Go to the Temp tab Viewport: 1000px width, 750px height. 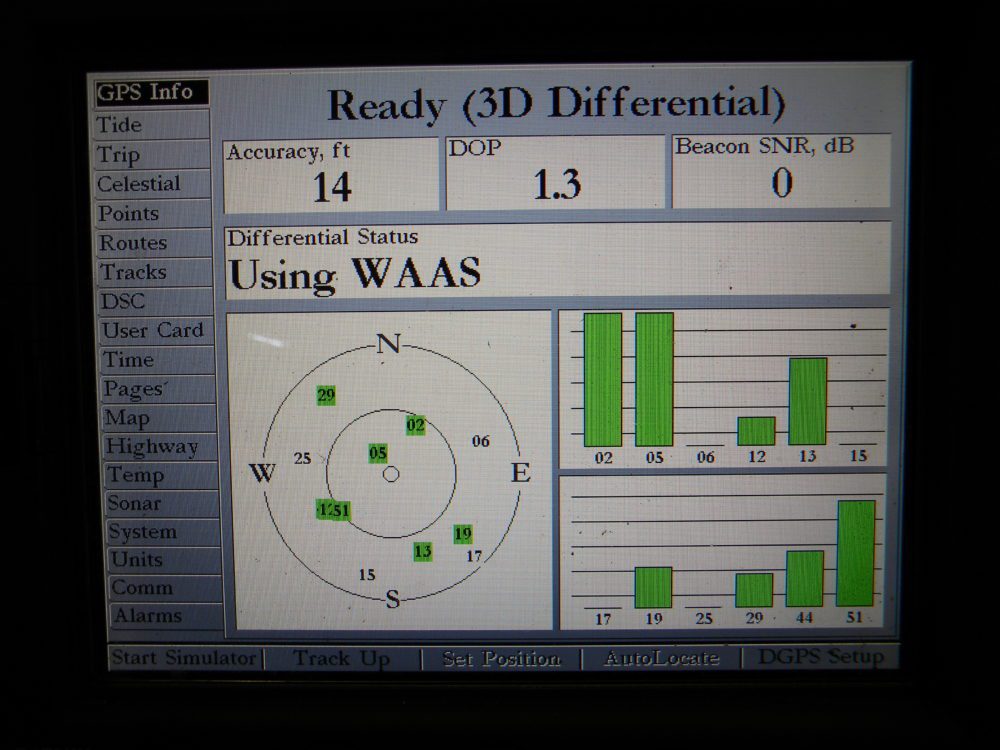click(x=161, y=475)
